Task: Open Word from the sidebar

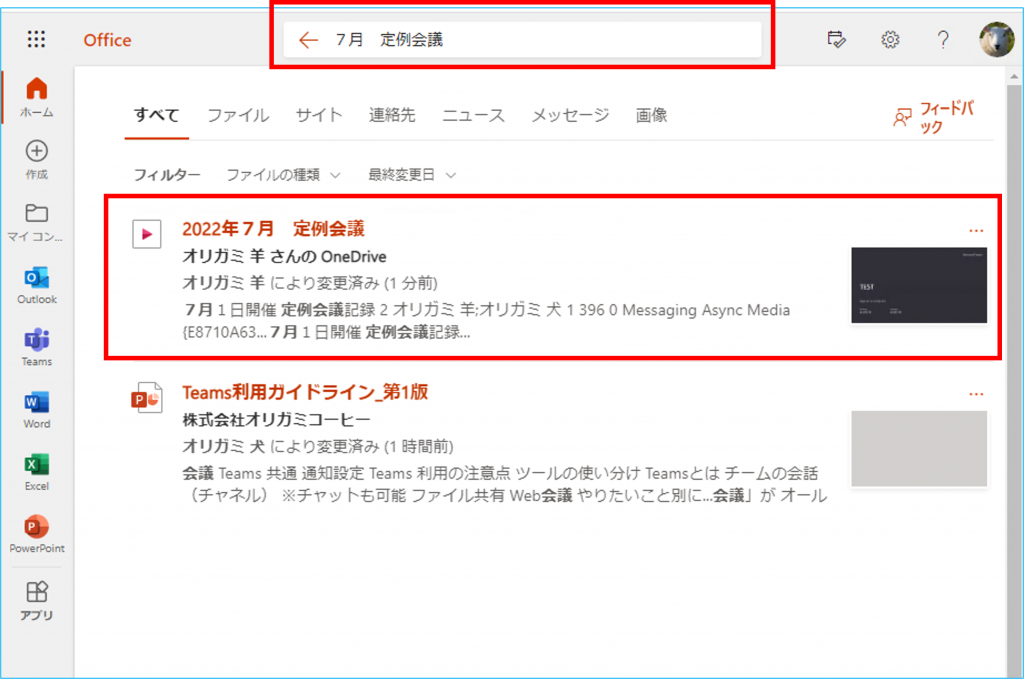Action: [37, 403]
